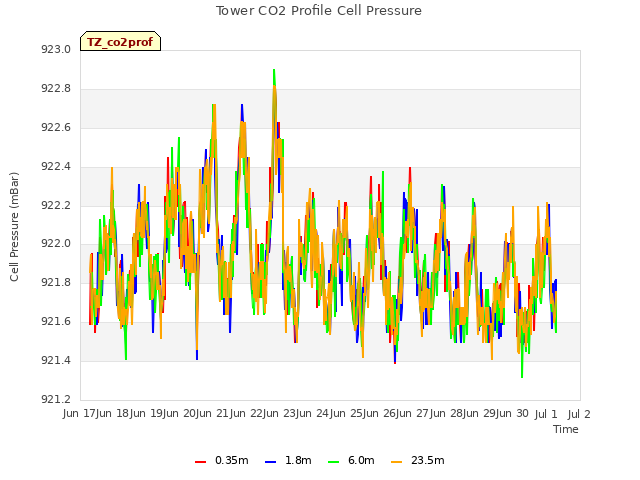The height and width of the screenshot is (480, 640).
Task: Click the Jun 23 x-axis date label
Action: (281, 414)
